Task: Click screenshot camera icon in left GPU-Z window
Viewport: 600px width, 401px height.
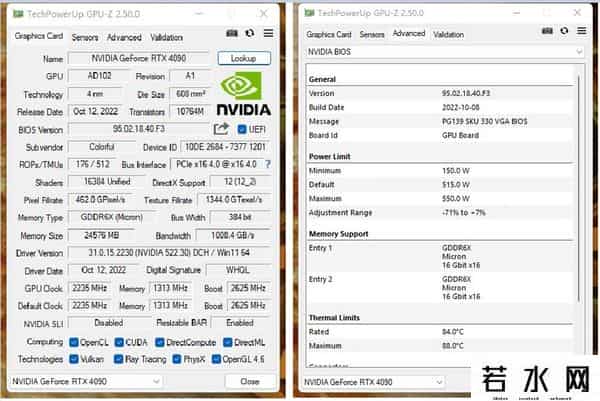Action: click(x=232, y=33)
